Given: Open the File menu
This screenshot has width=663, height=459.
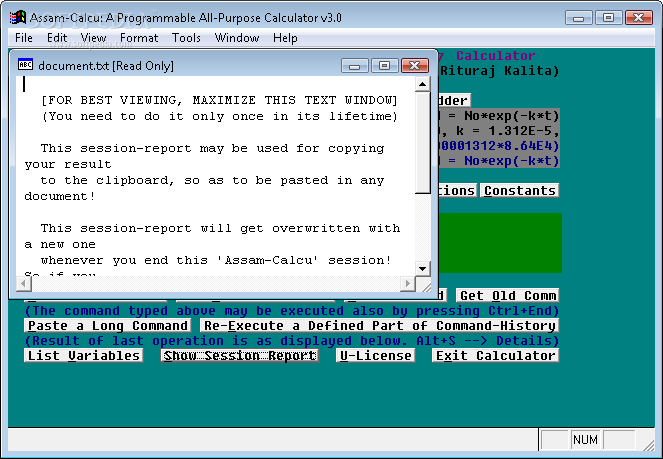Looking at the screenshot, I should 24,38.
